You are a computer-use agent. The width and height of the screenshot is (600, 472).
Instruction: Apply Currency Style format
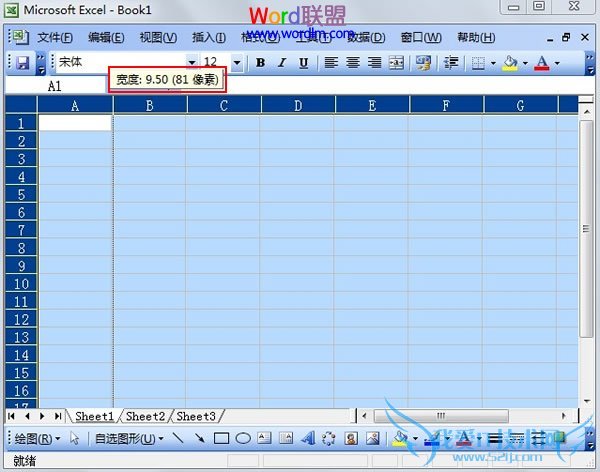point(424,62)
